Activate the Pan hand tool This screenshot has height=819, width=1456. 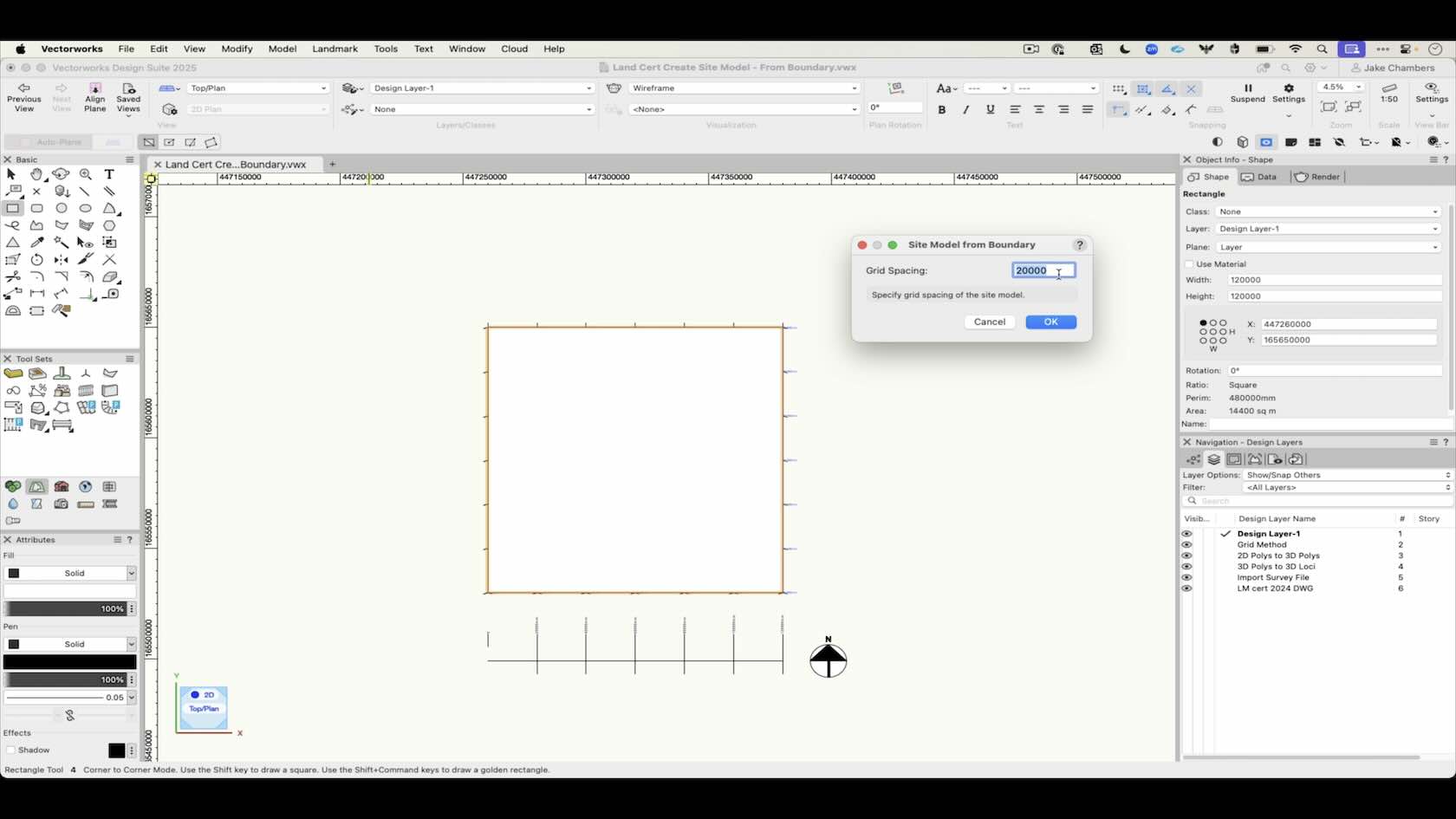[x=37, y=174]
